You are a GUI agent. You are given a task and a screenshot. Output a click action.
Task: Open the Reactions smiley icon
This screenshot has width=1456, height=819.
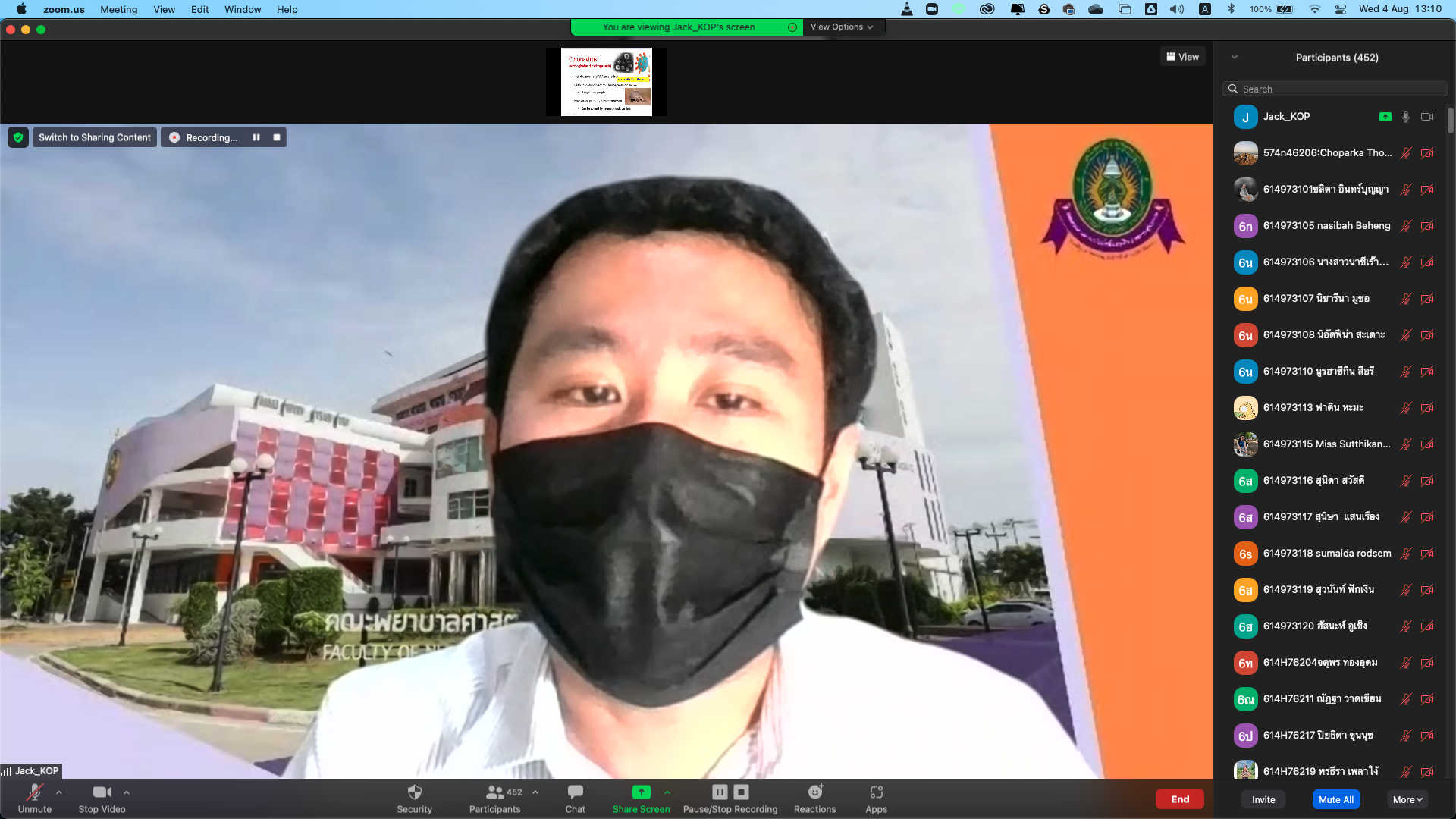click(814, 792)
